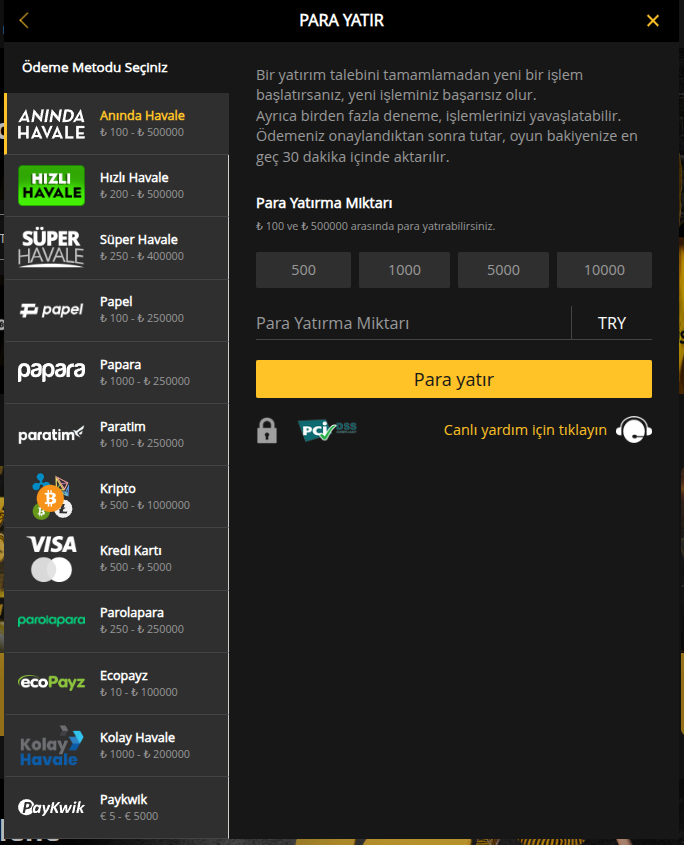The width and height of the screenshot is (684, 845).
Task: Click the PCI DSS compliance badge
Action: [x=327, y=430]
